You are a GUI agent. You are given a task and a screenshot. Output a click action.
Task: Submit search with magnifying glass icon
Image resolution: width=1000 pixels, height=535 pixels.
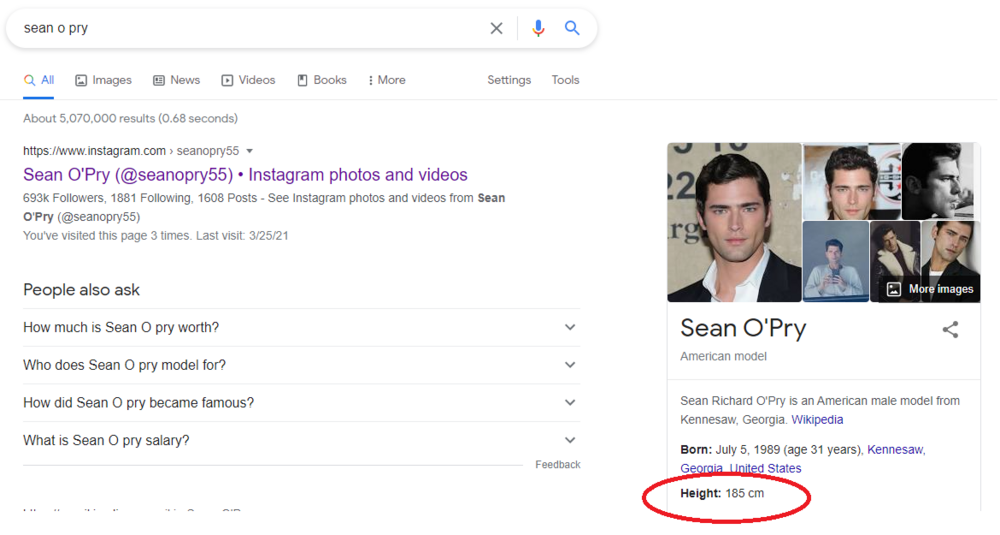coord(572,28)
